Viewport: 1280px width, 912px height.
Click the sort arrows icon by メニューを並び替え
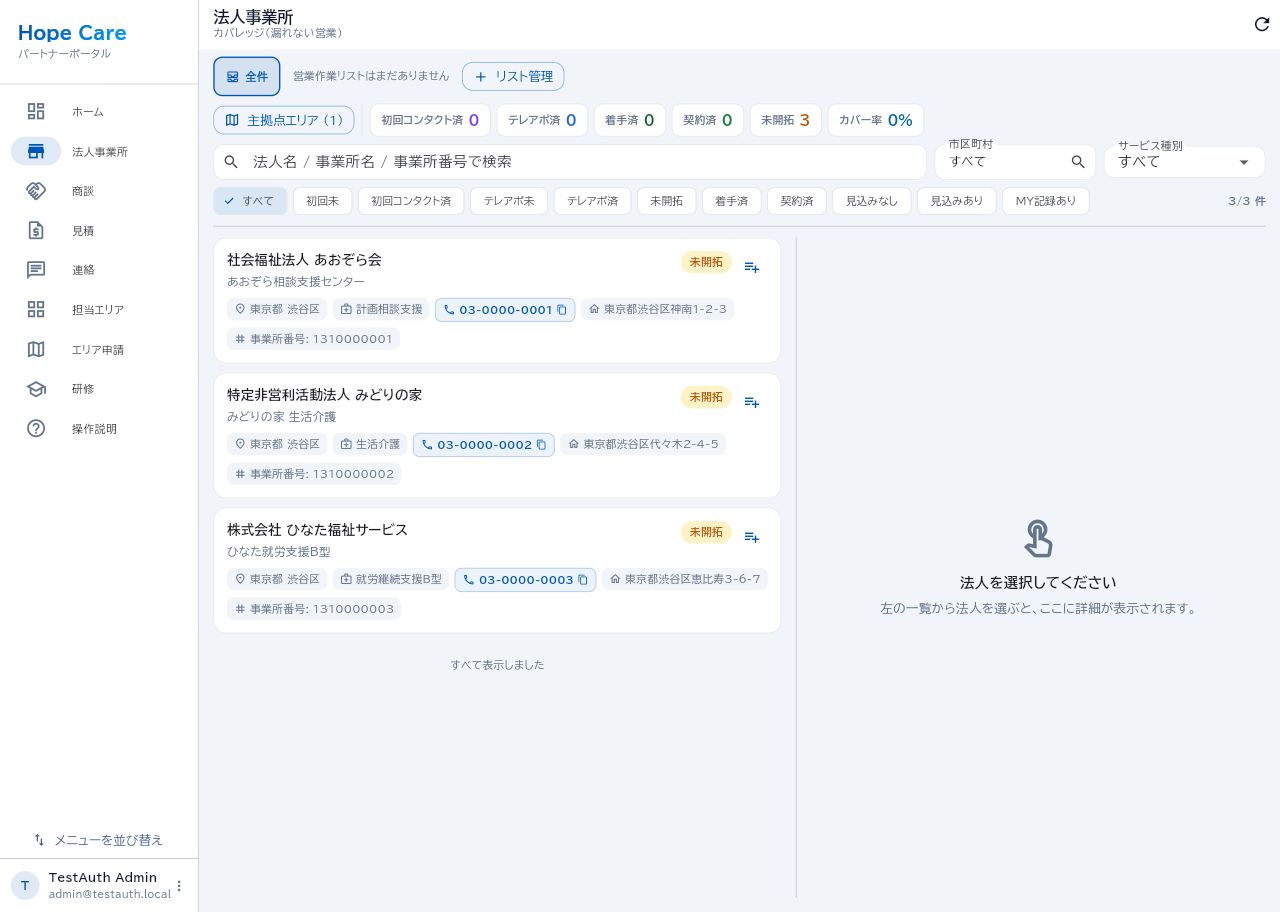(x=39, y=840)
